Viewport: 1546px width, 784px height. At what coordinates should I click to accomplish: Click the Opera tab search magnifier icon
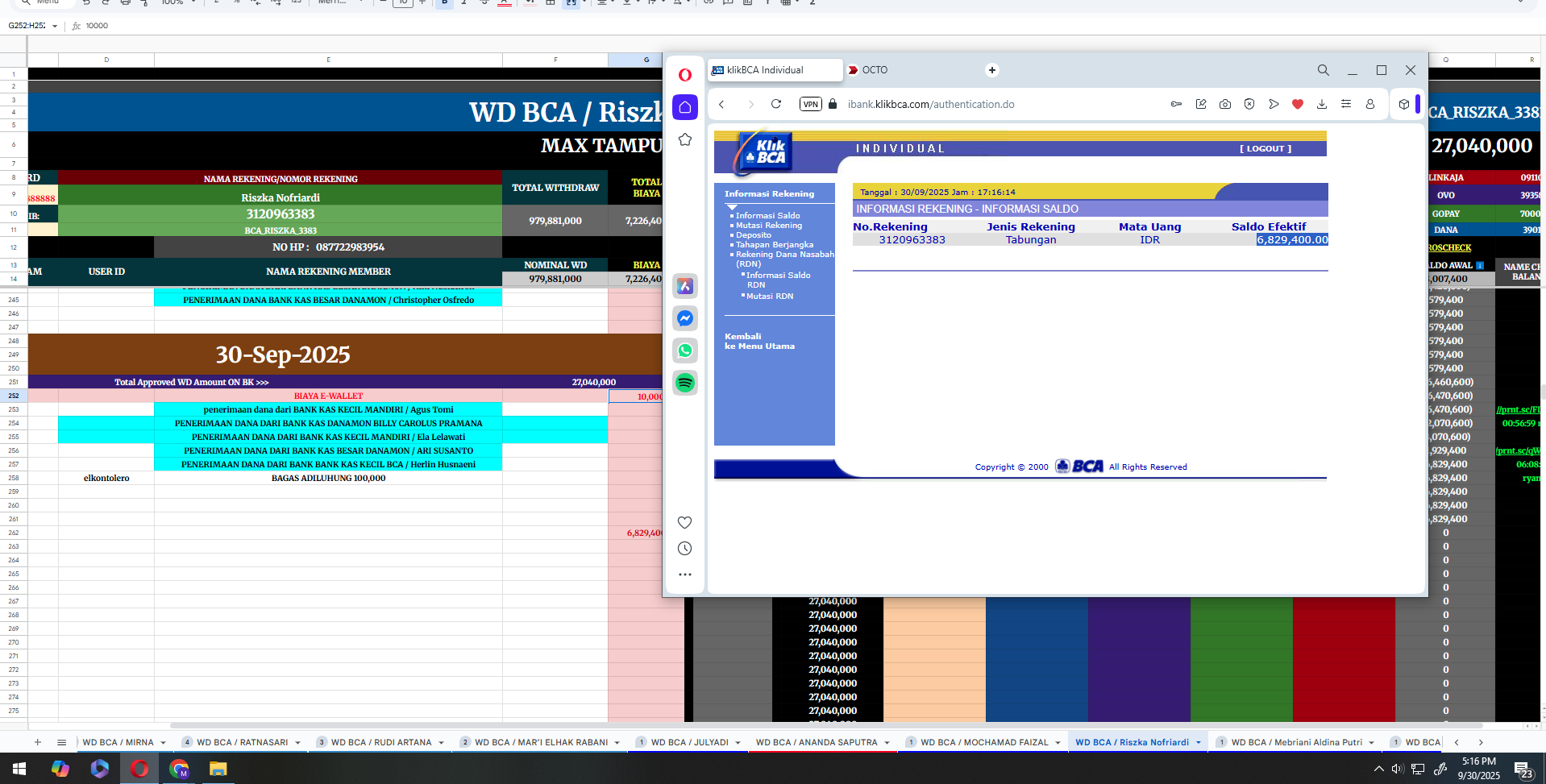[x=1324, y=70]
